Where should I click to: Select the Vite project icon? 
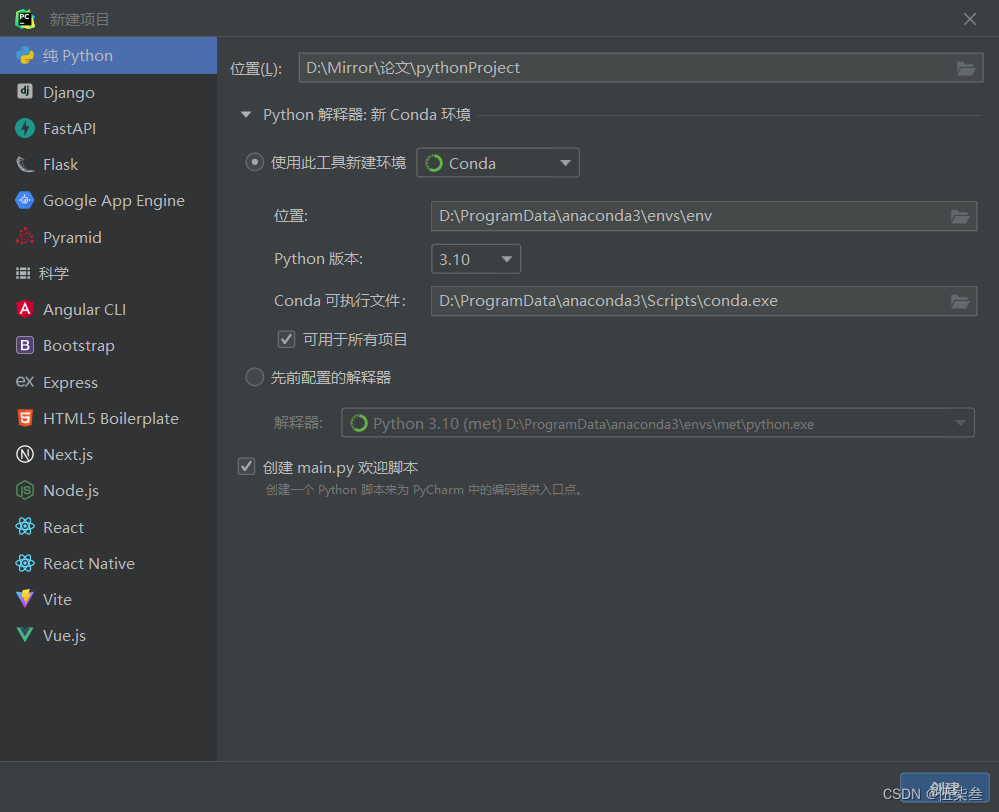[24, 599]
